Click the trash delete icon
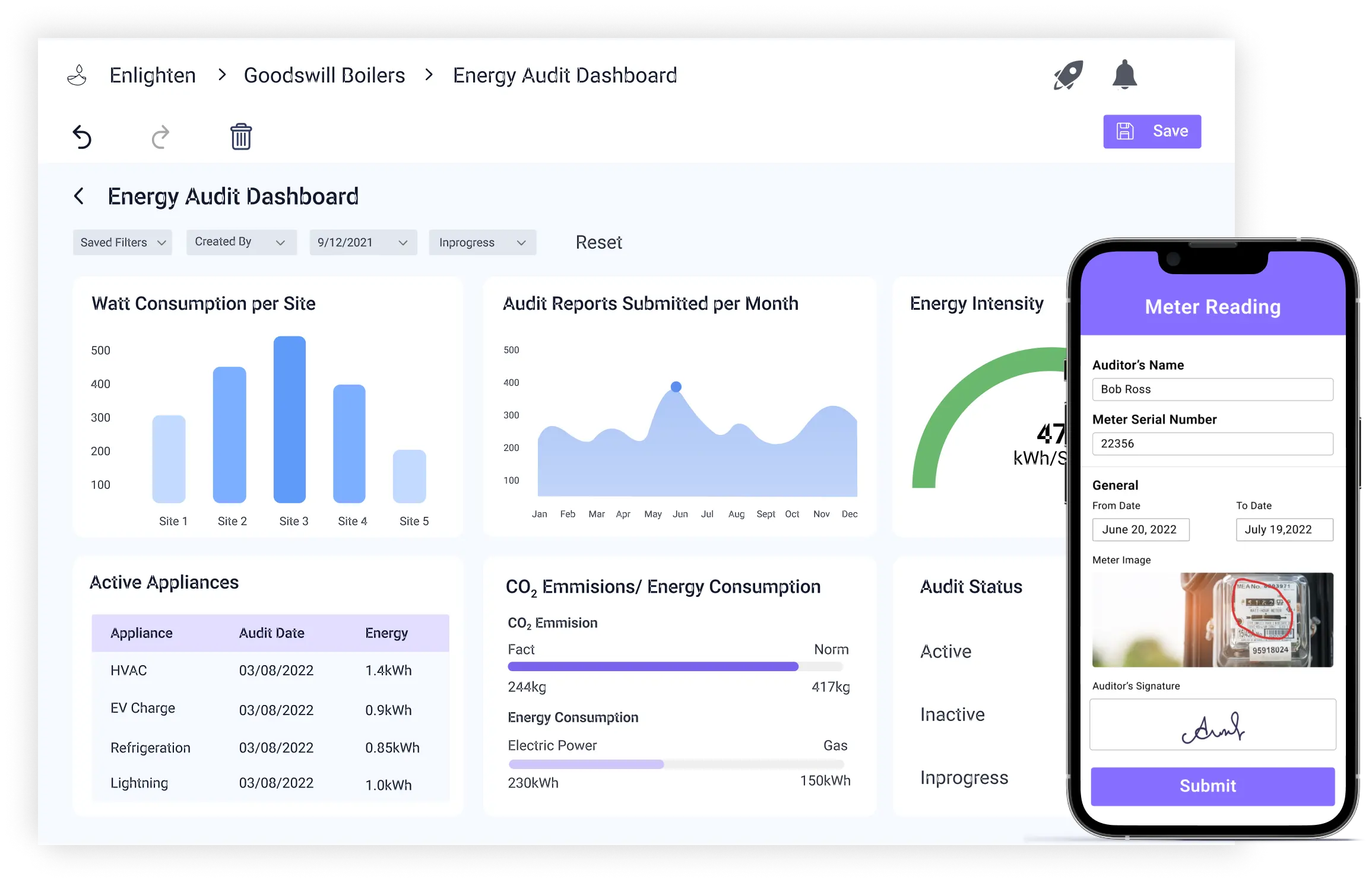This screenshot has height=883, width=1372. (x=241, y=137)
